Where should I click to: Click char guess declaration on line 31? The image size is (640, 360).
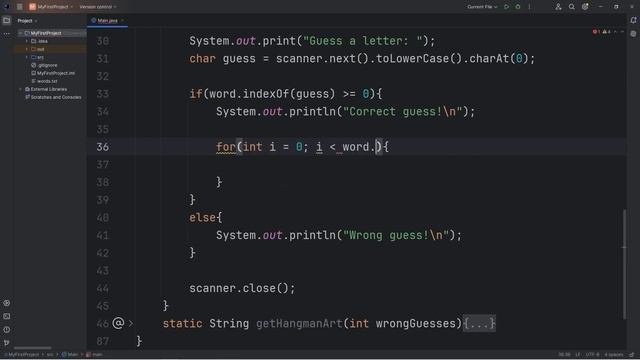click(x=223, y=59)
